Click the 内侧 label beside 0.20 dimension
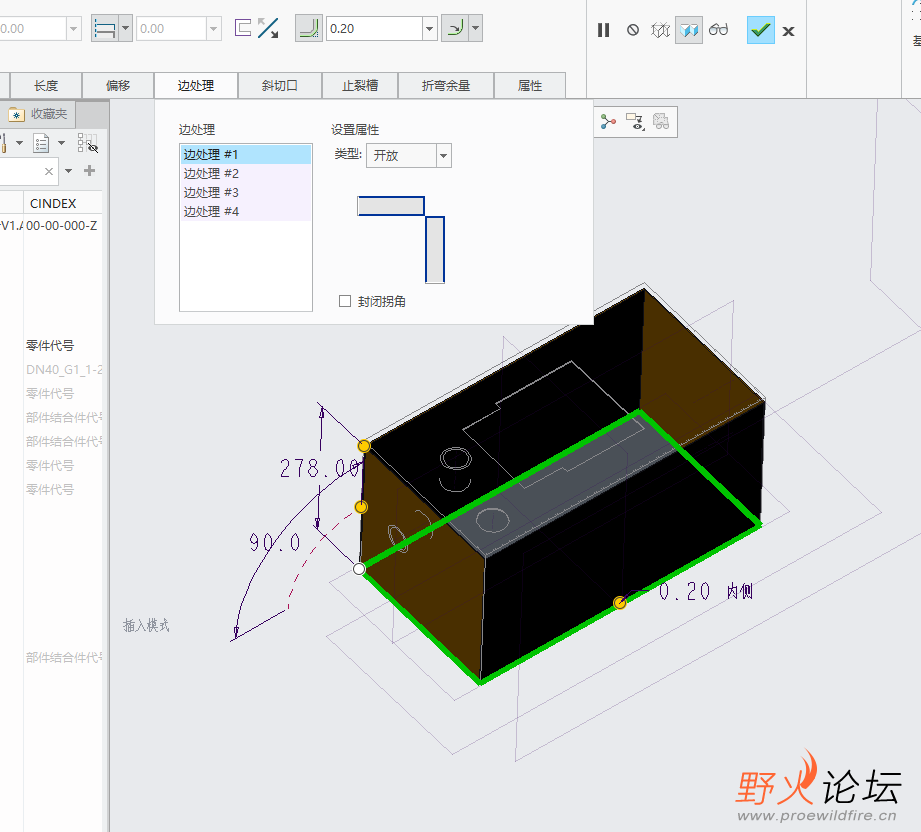921x832 pixels. click(x=740, y=591)
